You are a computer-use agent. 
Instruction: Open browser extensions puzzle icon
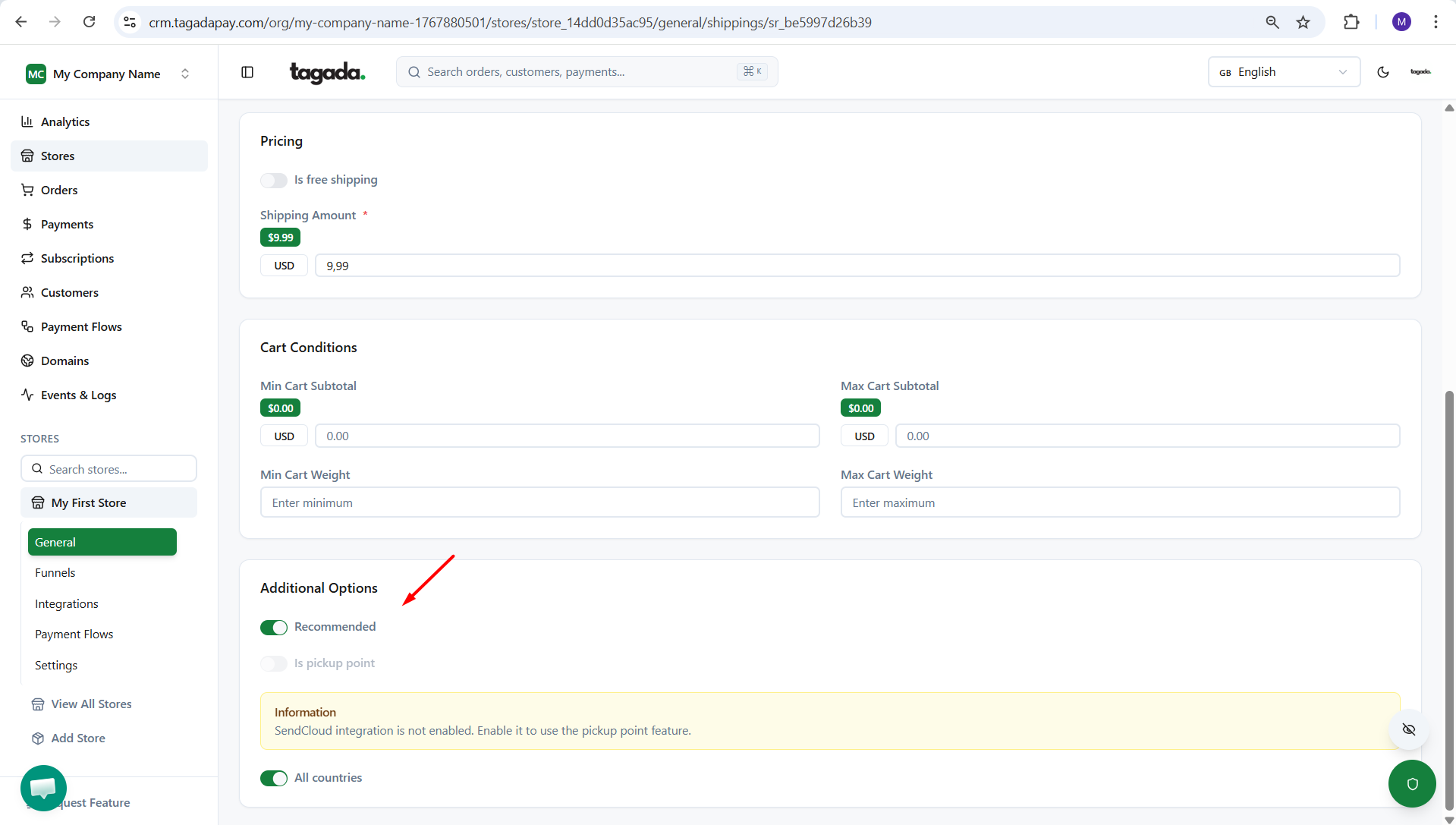tap(1351, 22)
